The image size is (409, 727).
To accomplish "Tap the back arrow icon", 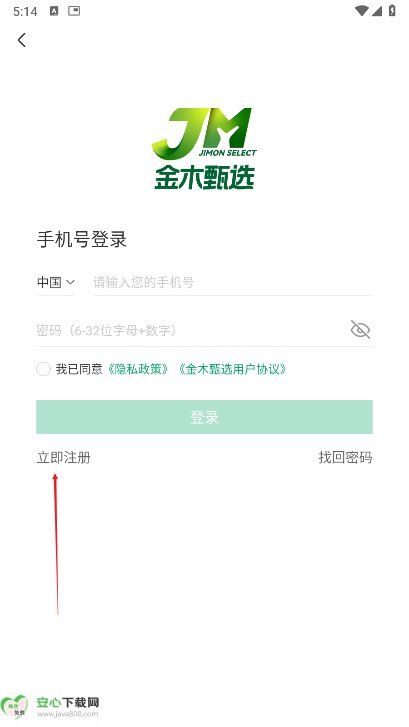I will point(21,40).
